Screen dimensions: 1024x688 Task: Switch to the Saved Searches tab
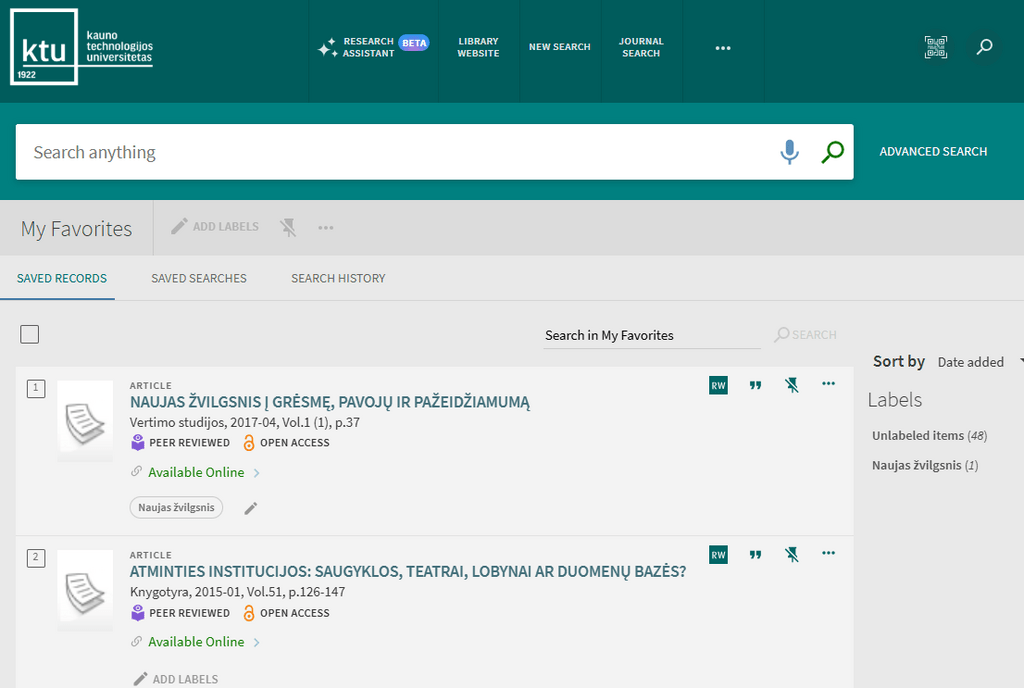(x=199, y=278)
